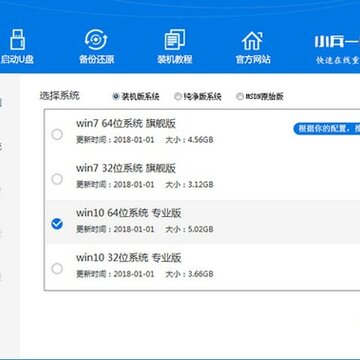Click the 官方网站 menu label
The height and width of the screenshot is (360, 360).
pyautogui.click(x=253, y=60)
